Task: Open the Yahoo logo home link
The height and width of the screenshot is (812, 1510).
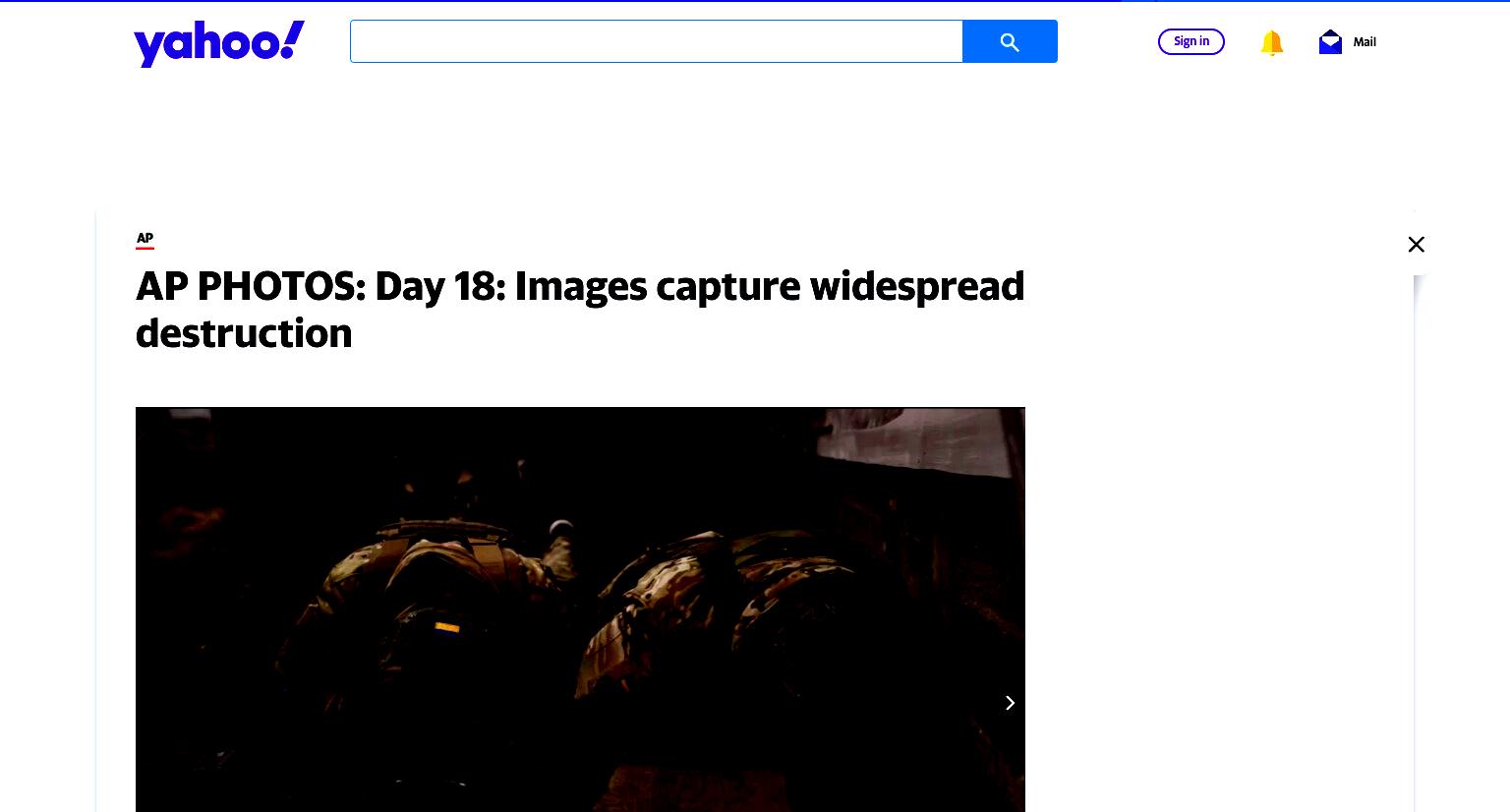Action: pos(219,43)
